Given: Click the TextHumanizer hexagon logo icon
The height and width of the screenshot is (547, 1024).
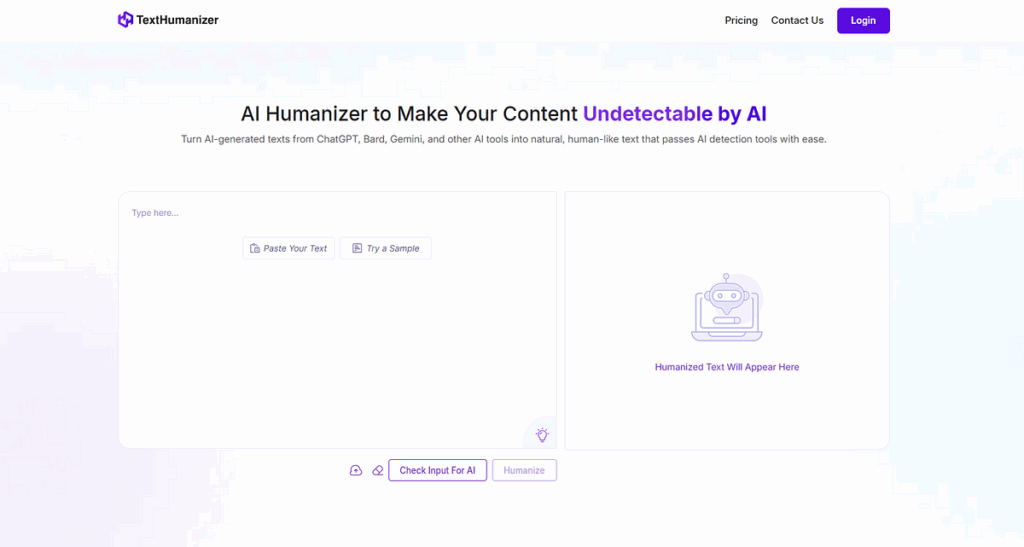Looking at the screenshot, I should (x=125, y=20).
